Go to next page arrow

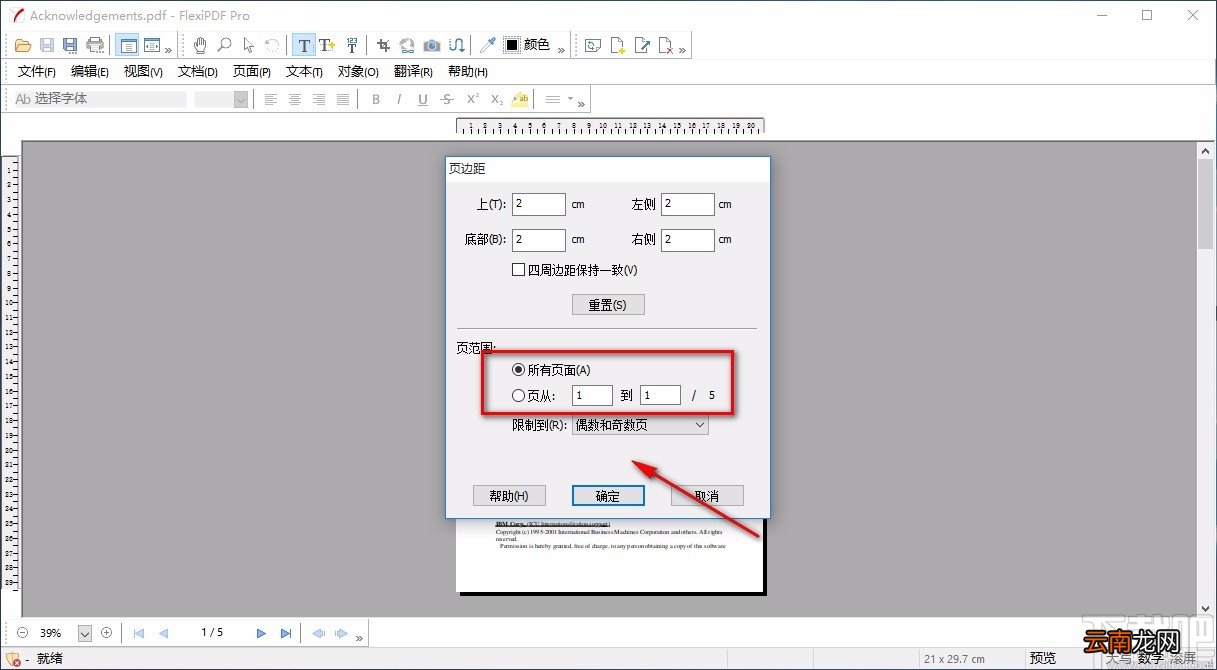pyautogui.click(x=261, y=633)
